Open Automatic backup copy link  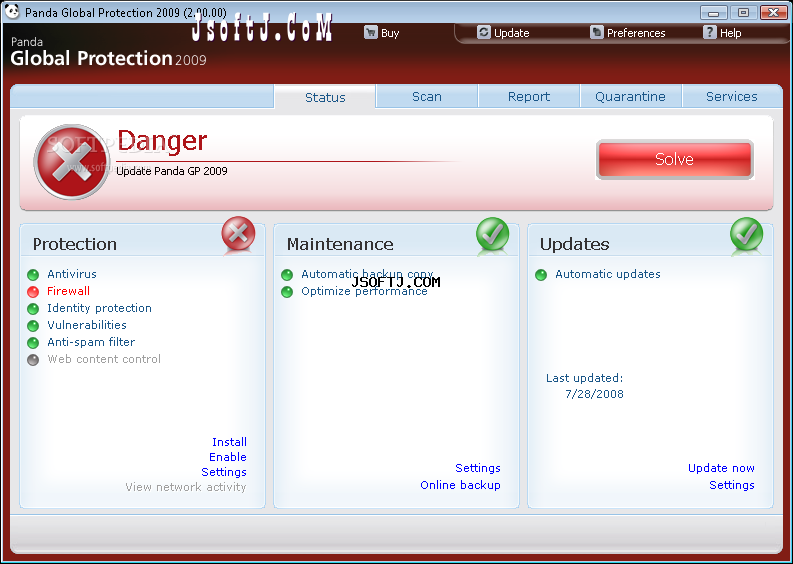click(x=367, y=274)
